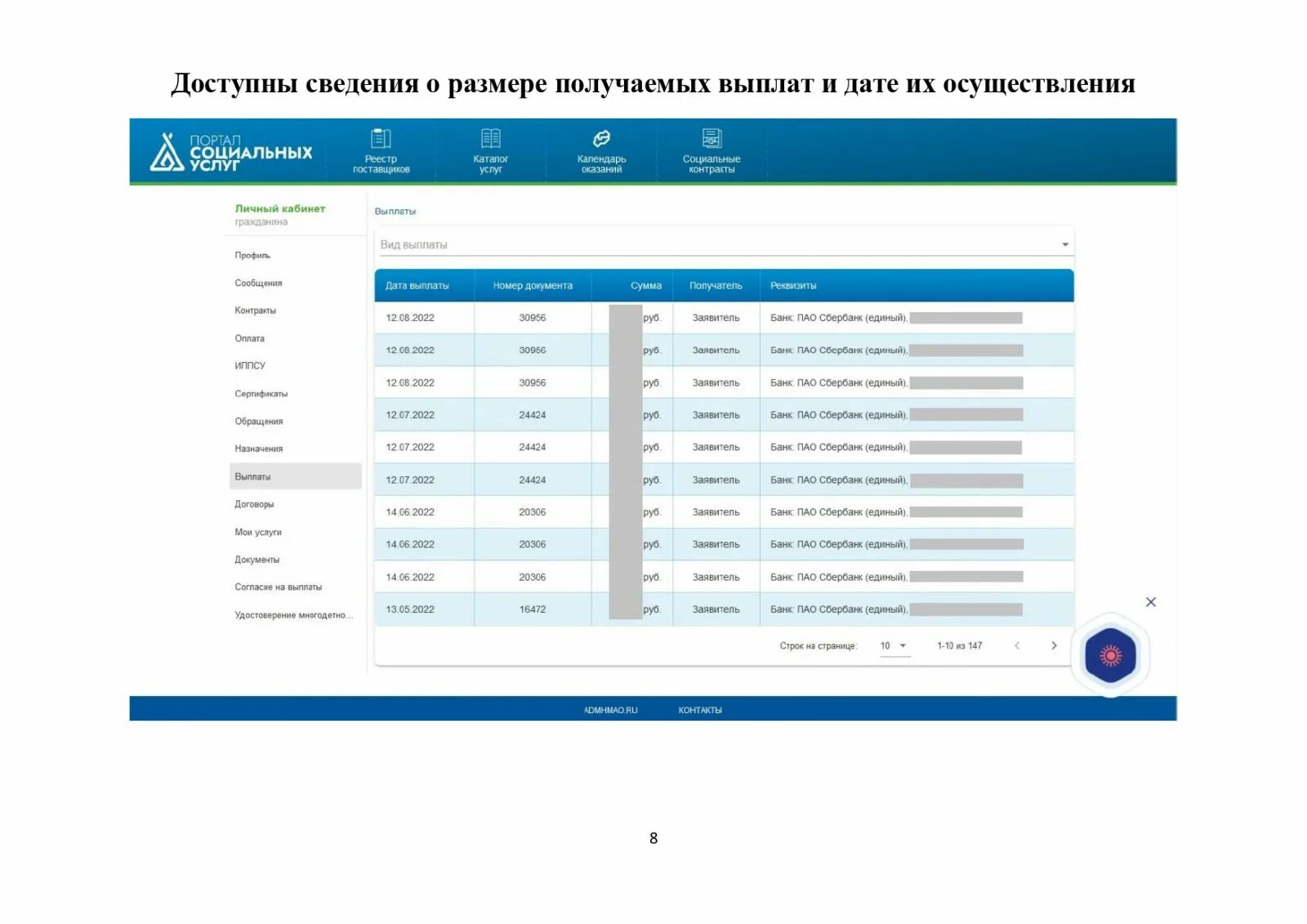Open Договоры in the sidebar
Image resolution: width=1307 pixels, height=924 pixels.
255,504
